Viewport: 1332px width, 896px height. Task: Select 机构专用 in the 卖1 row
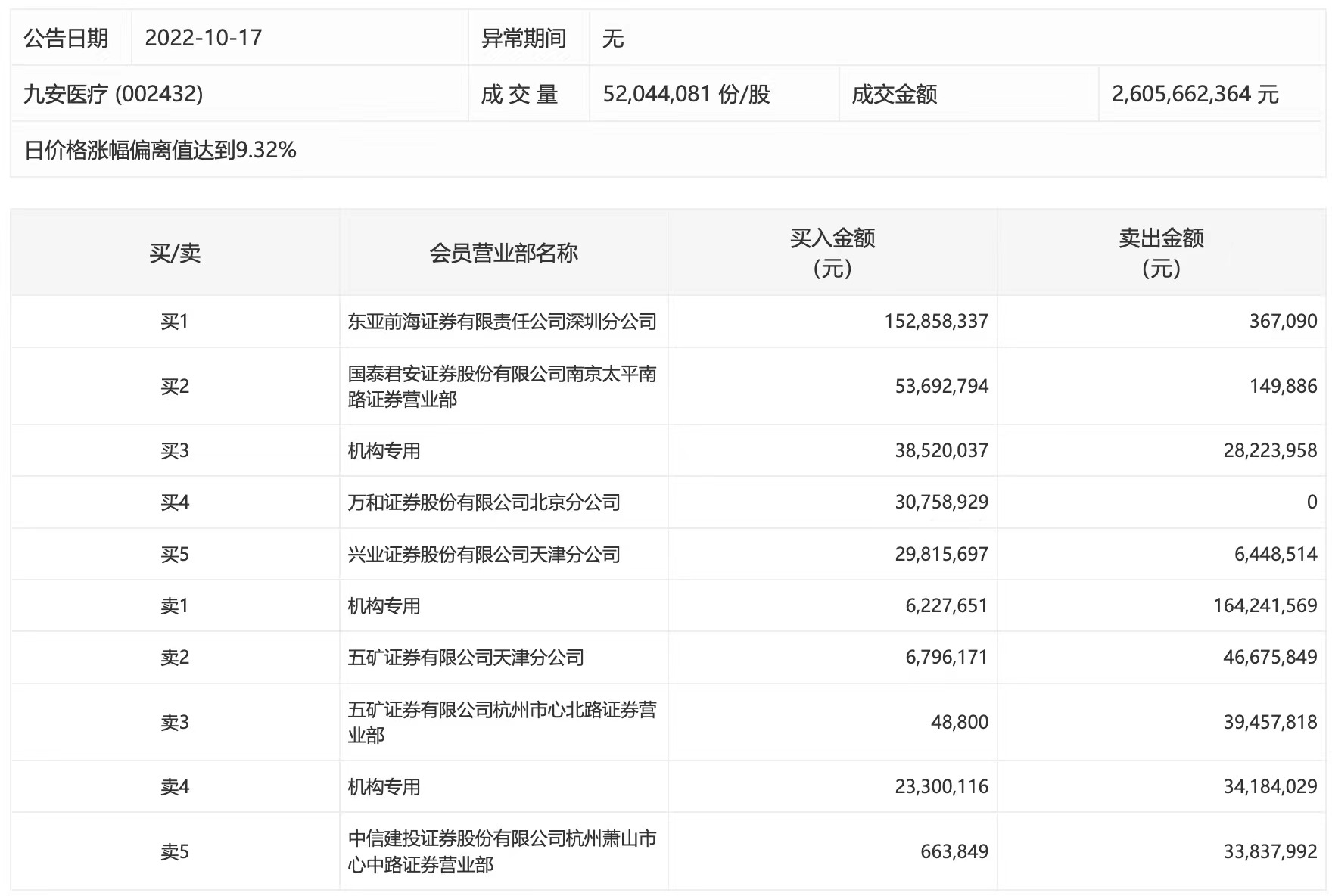[384, 605]
